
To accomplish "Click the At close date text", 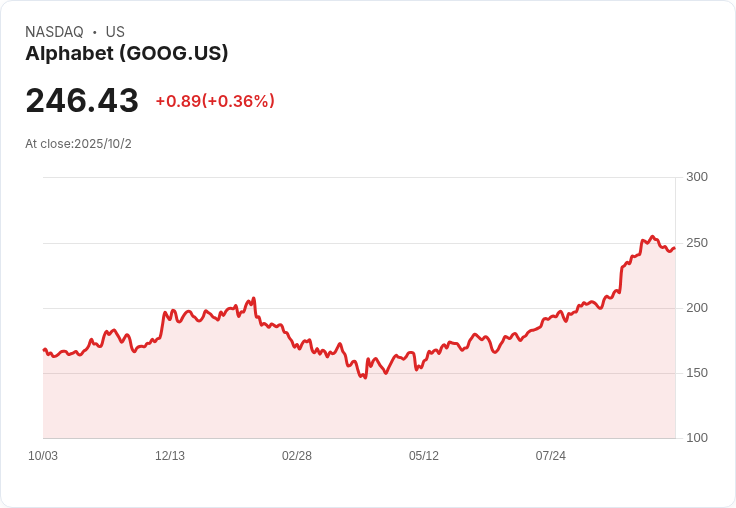I will pyautogui.click(x=78, y=144).
